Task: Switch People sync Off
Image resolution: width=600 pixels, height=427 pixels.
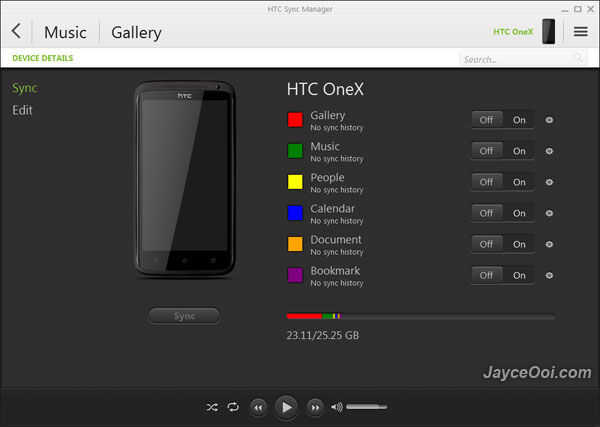Action: (x=487, y=182)
